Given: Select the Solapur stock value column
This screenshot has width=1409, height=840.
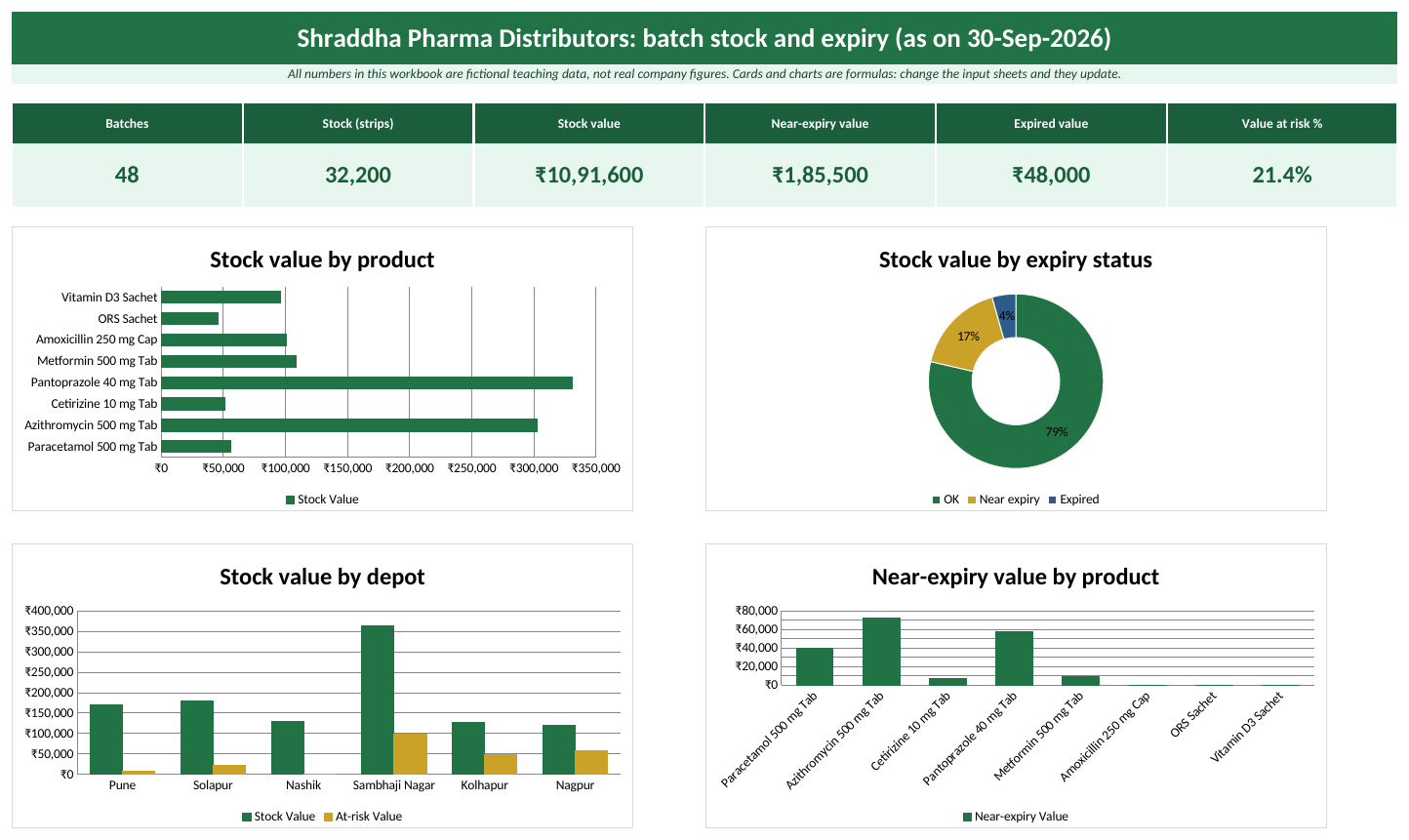Looking at the screenshot, I should click(197, 738).
